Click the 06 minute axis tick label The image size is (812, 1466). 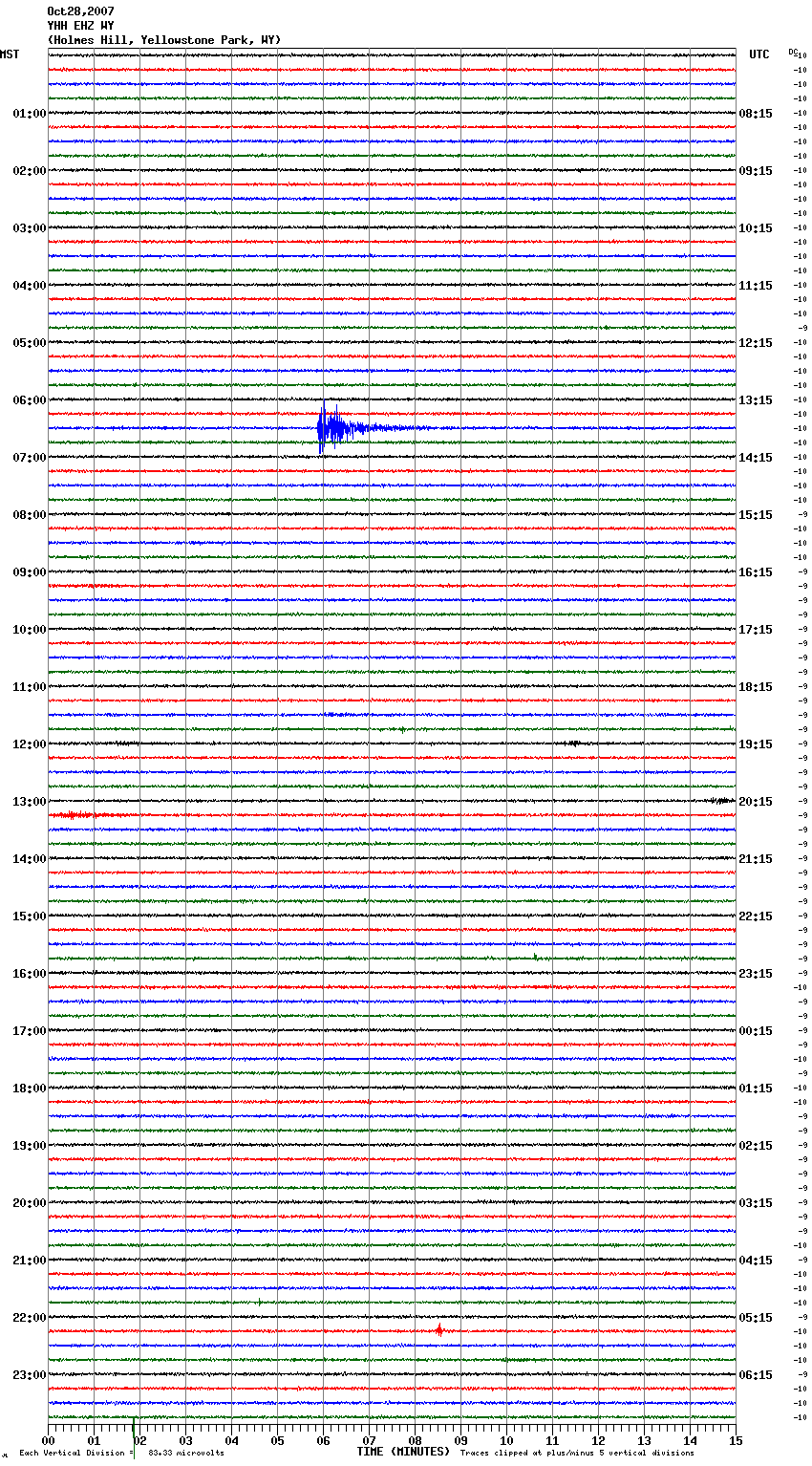[x=323, y=1440]
